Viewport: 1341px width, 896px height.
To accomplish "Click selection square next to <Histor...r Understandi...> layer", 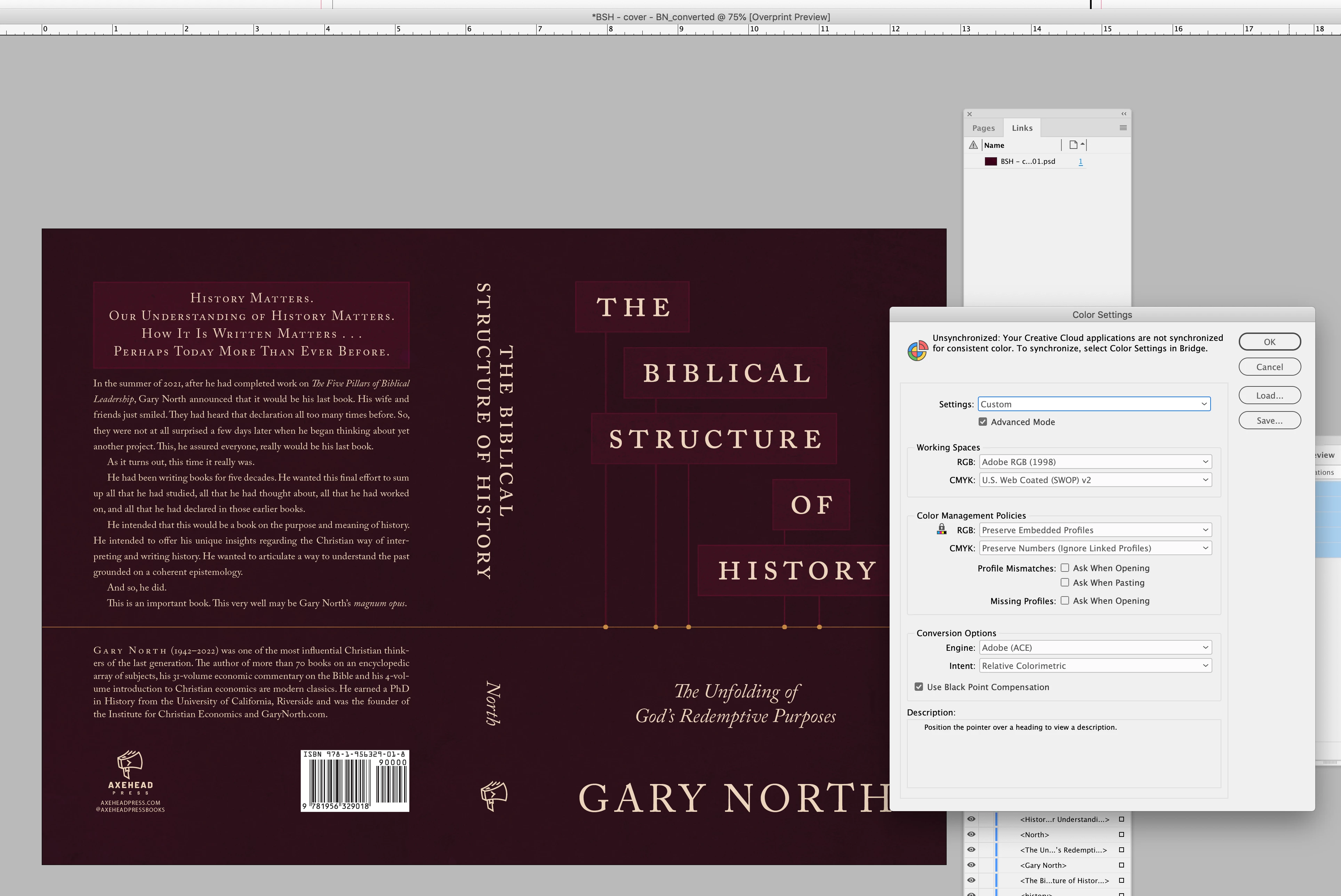I will 1121,819.
